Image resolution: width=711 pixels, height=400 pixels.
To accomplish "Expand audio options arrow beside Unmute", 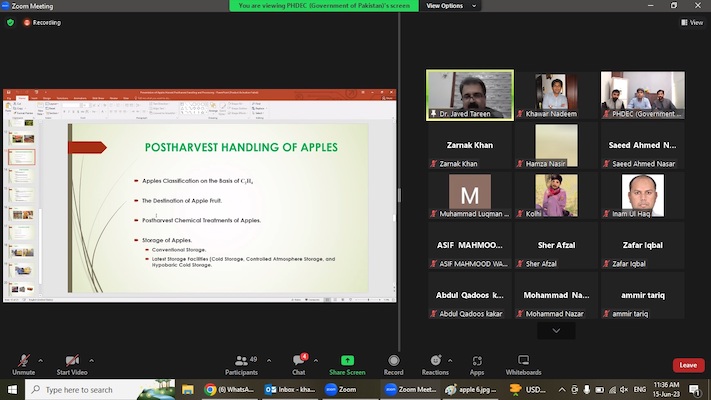I will point(41,360).
